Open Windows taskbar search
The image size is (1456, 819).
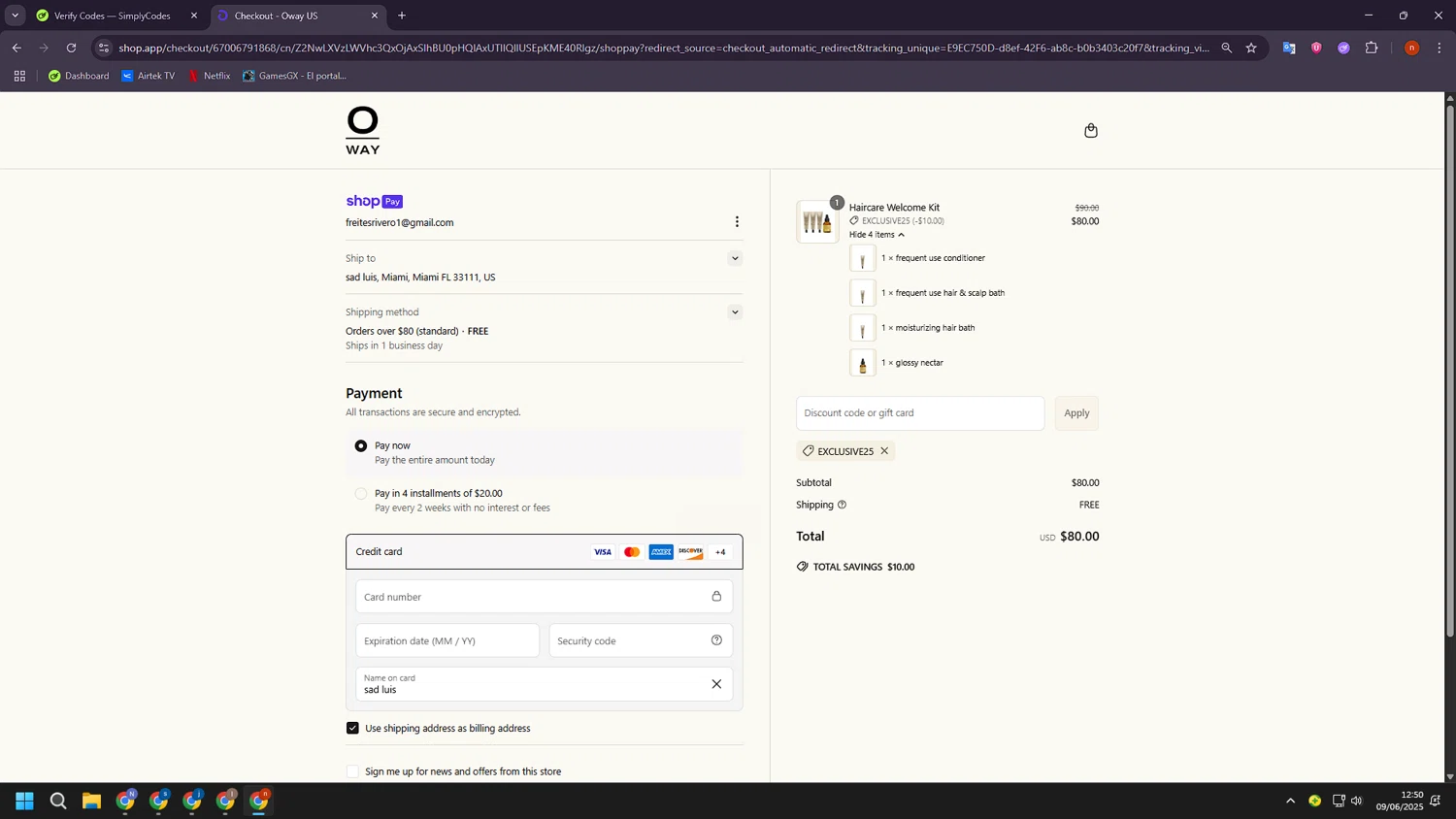pos(58,801)
